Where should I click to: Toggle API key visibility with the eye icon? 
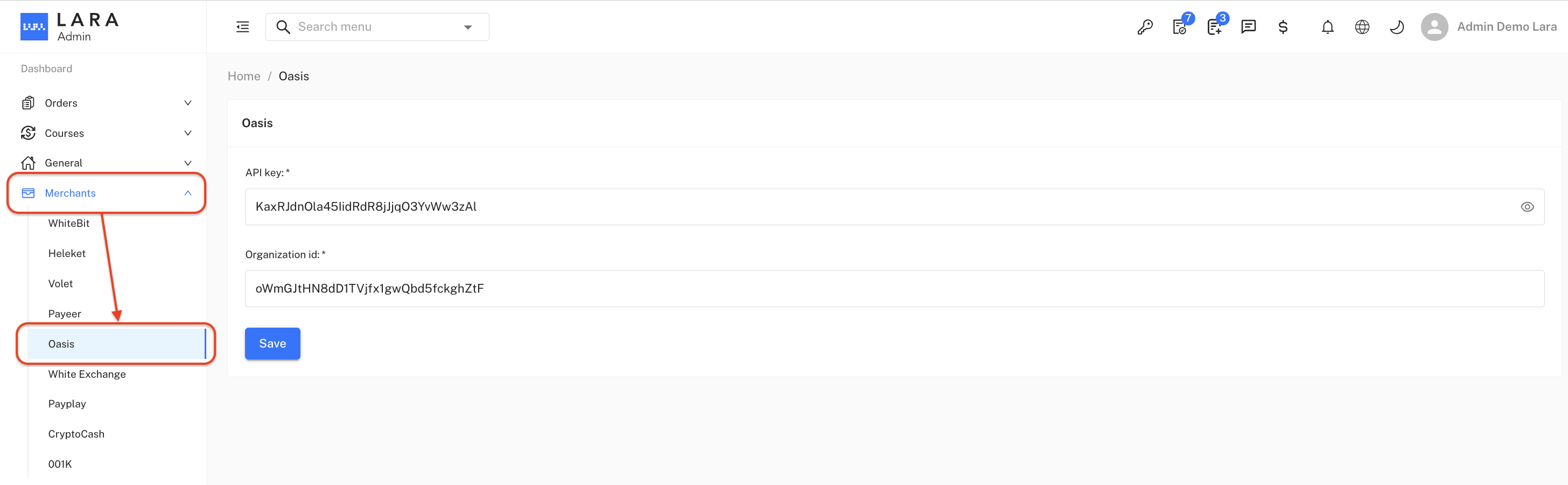click(1527, 207)
